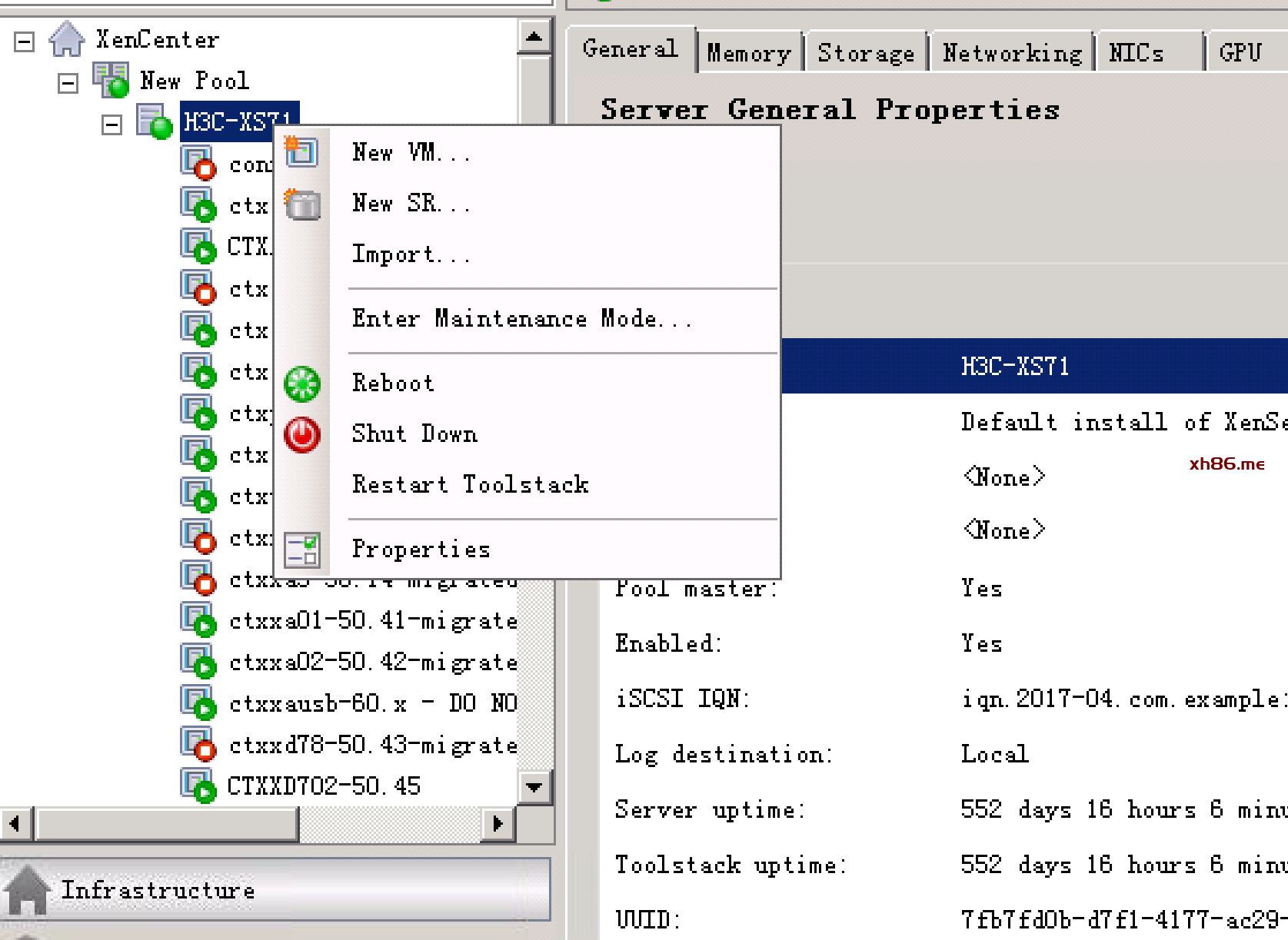Click the Properties icon in context menu
The image size is (1288, 940).
click(302, 550)
